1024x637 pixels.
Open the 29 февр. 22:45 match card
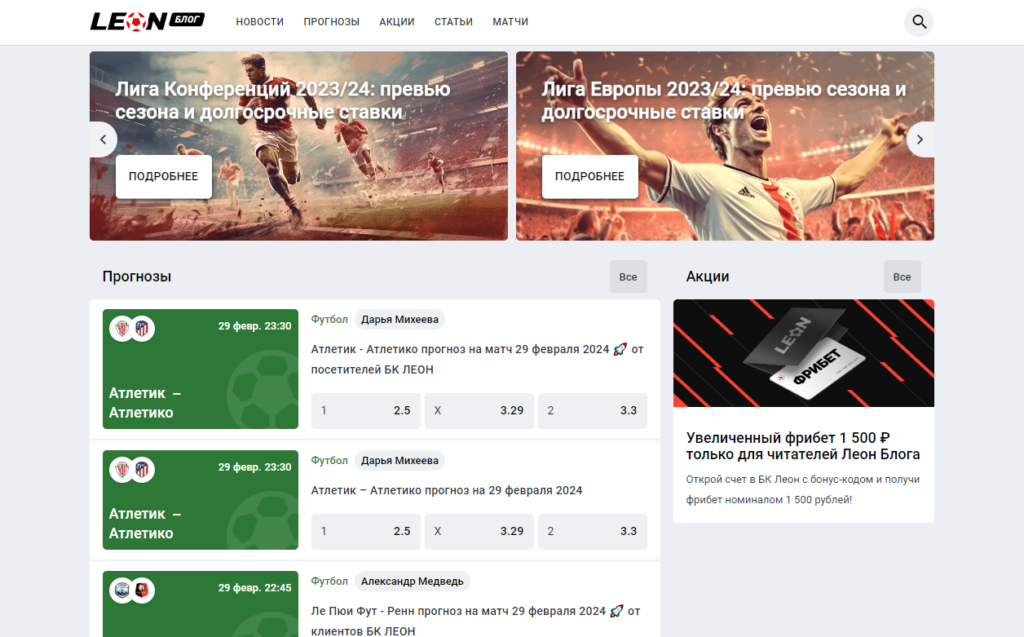[200, 604]
